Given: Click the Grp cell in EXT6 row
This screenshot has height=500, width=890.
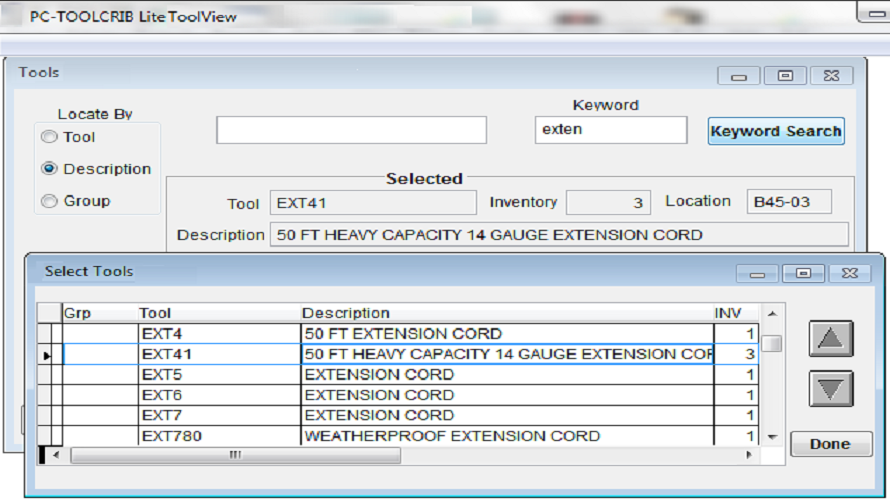Looking at the screenshot, I should (x=100, y=395).
